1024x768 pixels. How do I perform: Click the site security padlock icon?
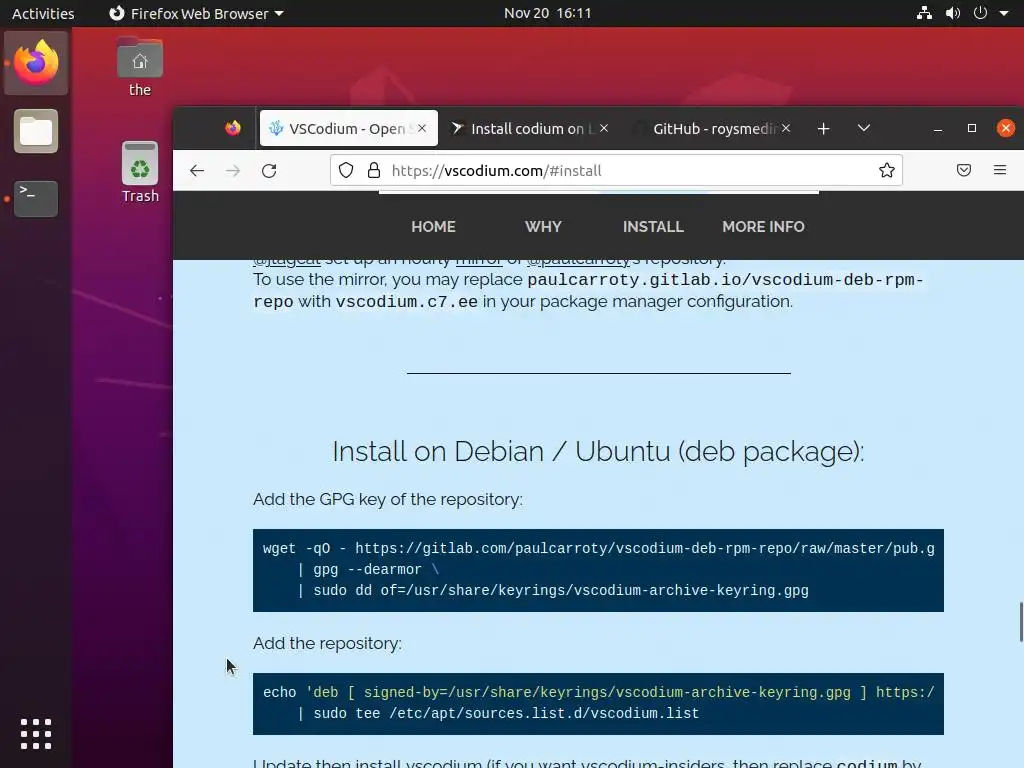(374, 170)
